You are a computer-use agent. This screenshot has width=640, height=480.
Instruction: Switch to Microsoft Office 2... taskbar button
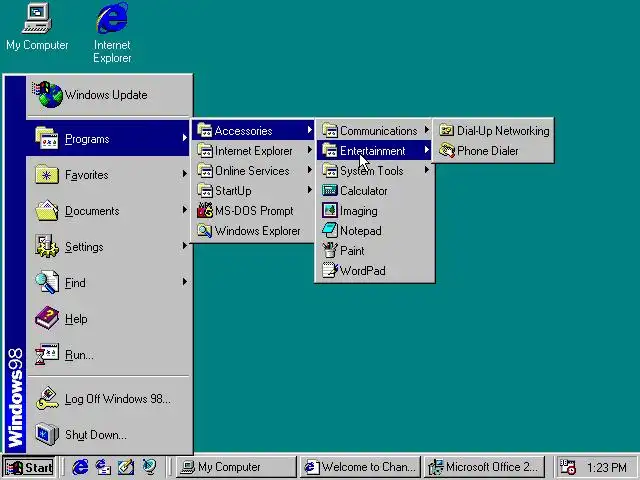click(484, 467)
